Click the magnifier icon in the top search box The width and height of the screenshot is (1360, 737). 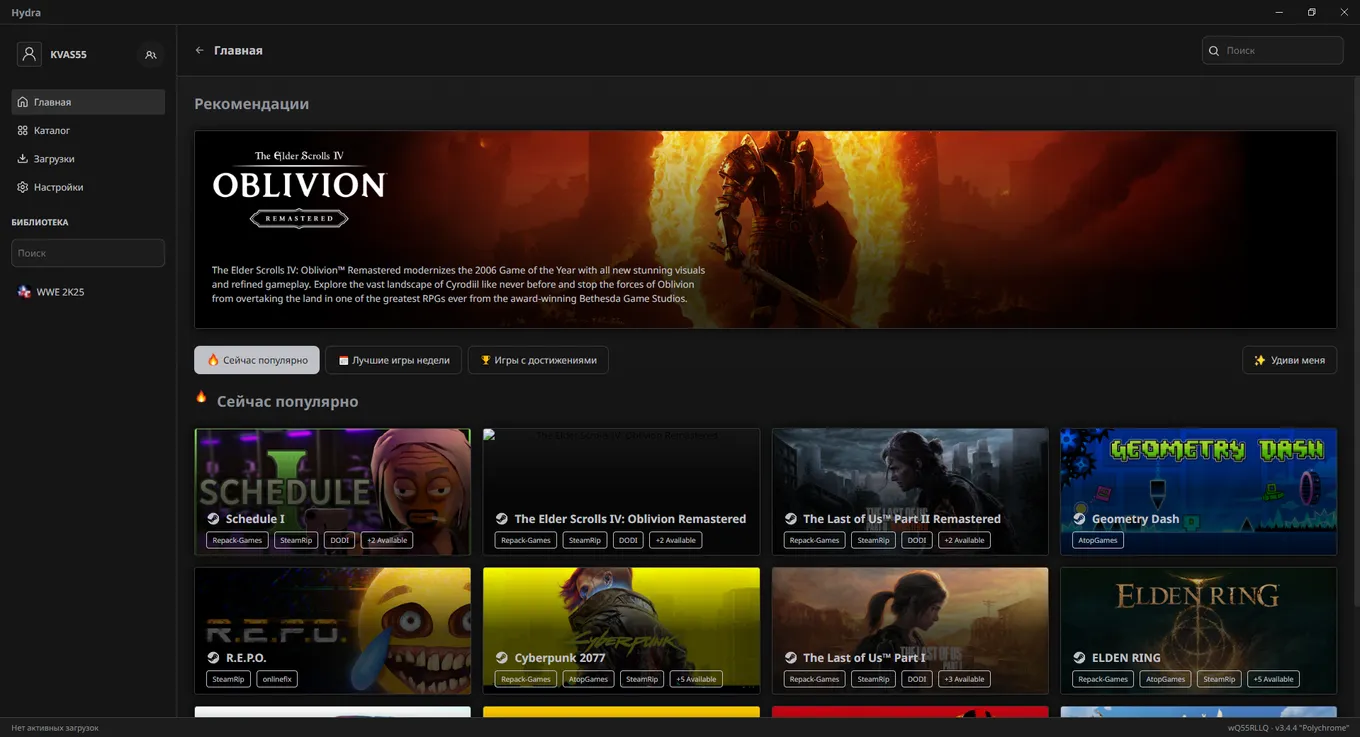tap(1214, 50)
